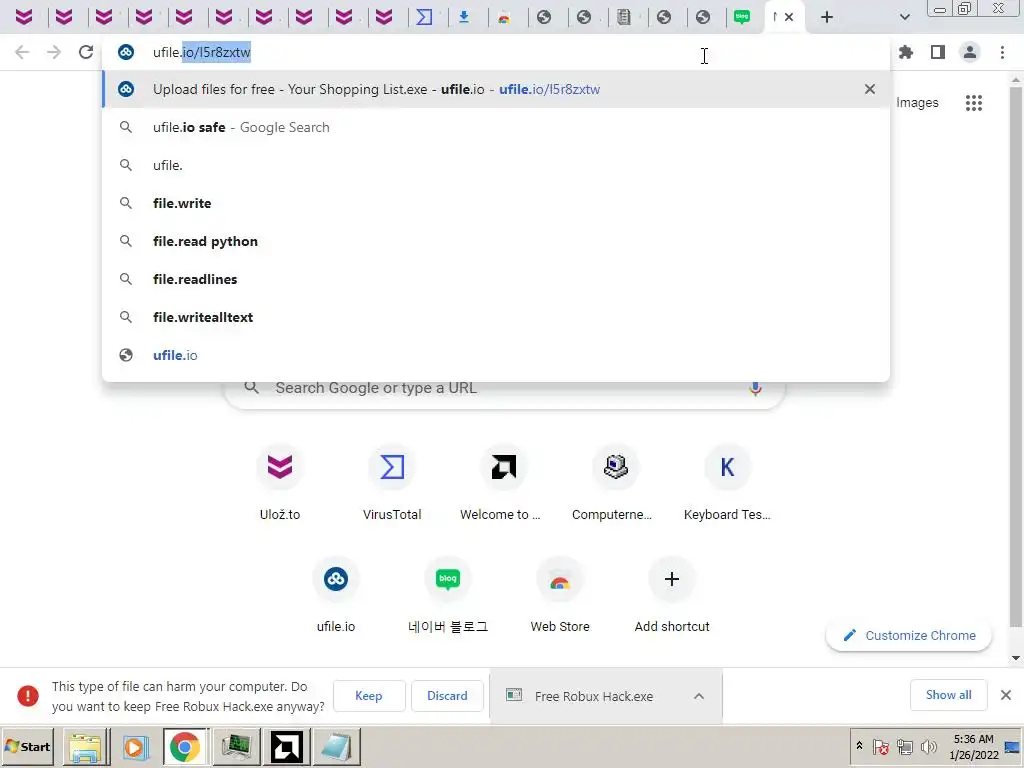Switch to the download arrow tab
The height and width of the screenshot is (768, 1024).
464,17
